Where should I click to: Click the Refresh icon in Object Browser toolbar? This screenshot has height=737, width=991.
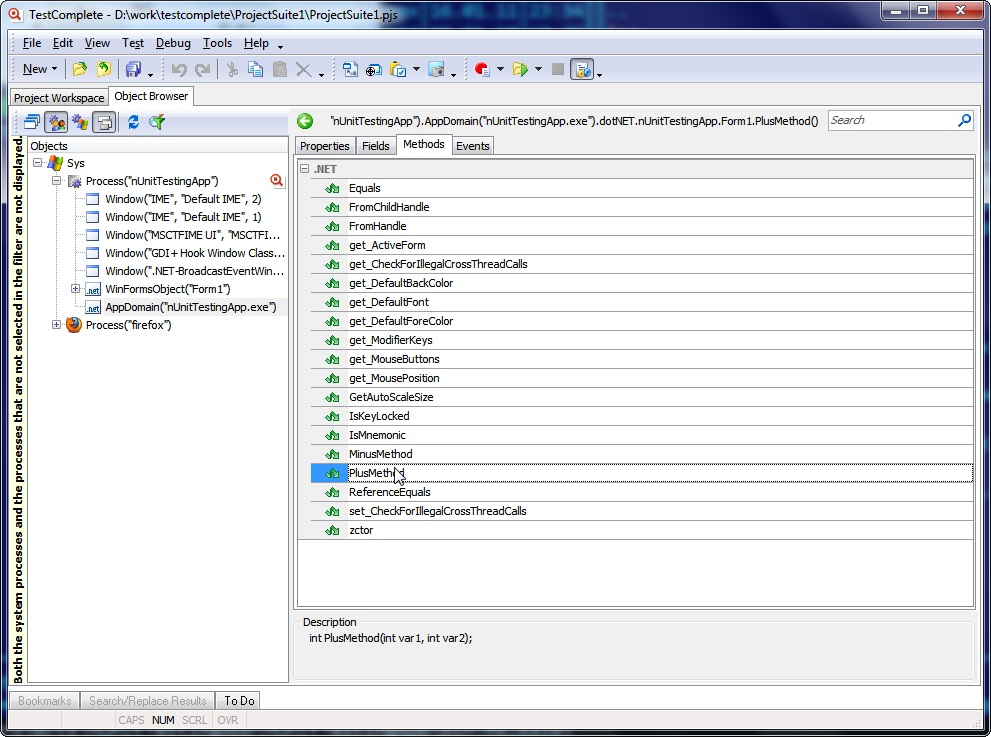pyautogui.click(x=133, y=122)
